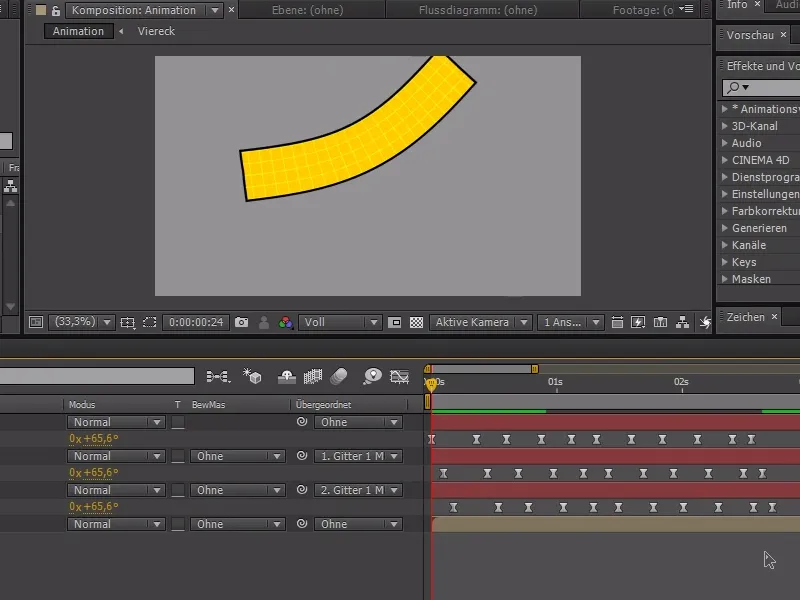Switch to the Footage tab
Image resolution: width=800 pixels, height=600 pixels.
pos(643,10)
